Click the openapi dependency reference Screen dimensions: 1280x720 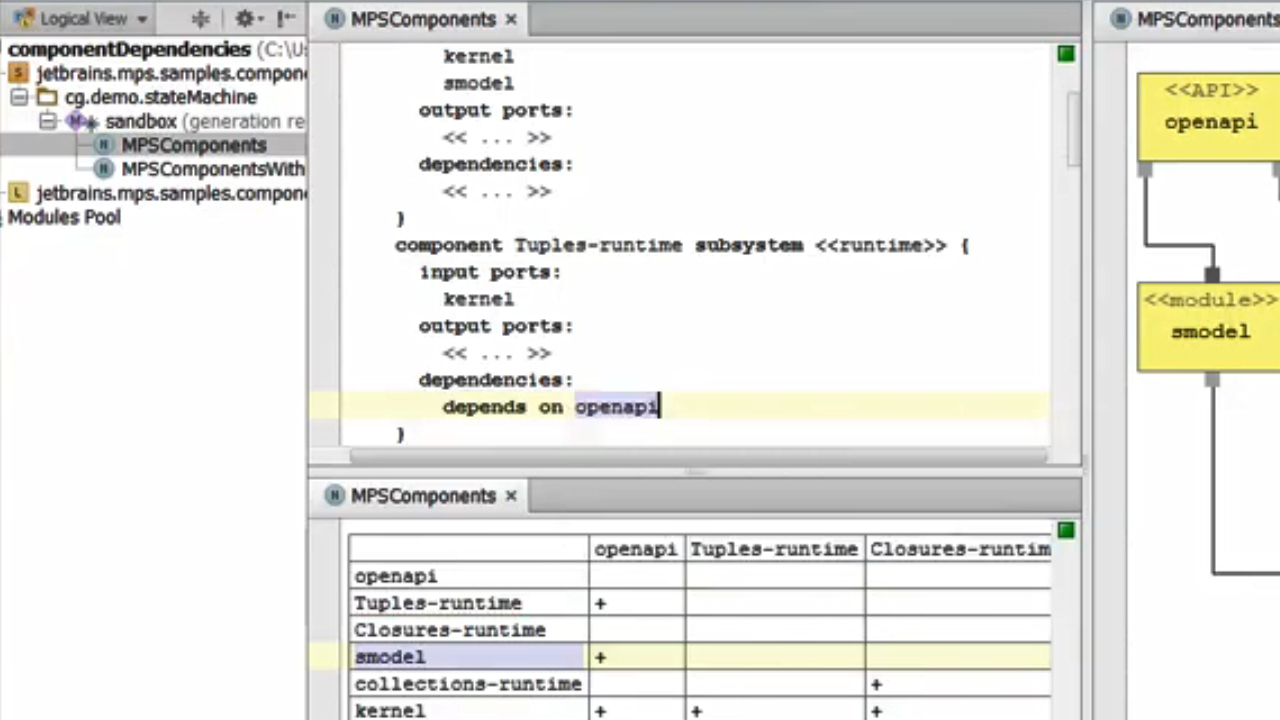tap(615, 407)
